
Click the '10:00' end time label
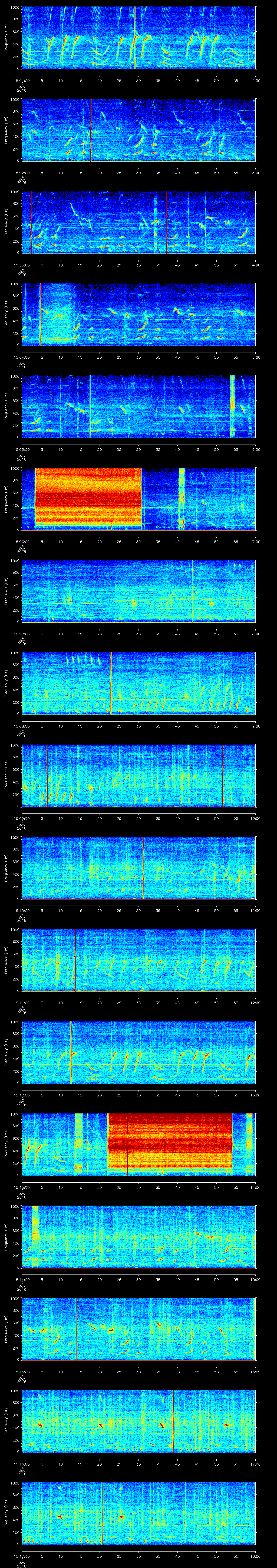pos(255,818)
